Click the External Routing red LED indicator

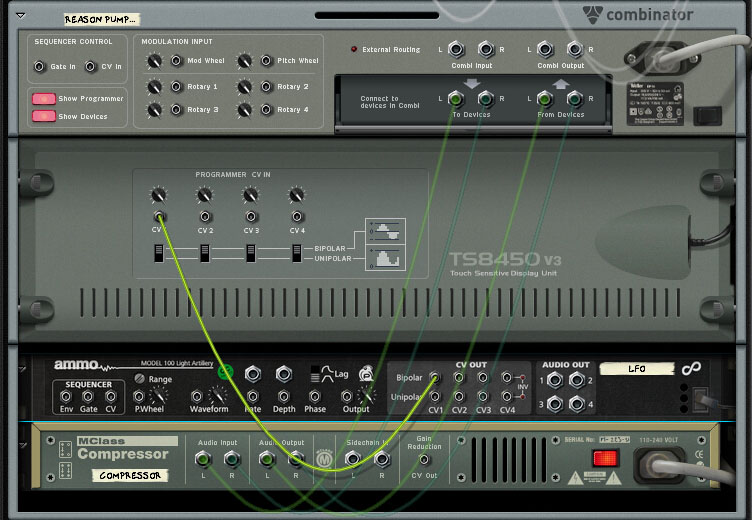click(x=354, y=49)
